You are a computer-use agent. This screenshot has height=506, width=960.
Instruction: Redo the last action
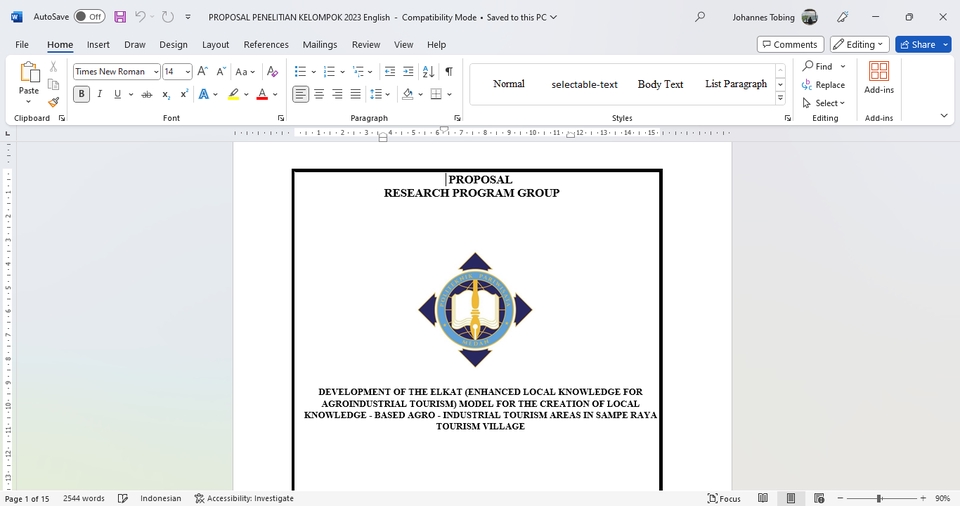pos(168,17)
